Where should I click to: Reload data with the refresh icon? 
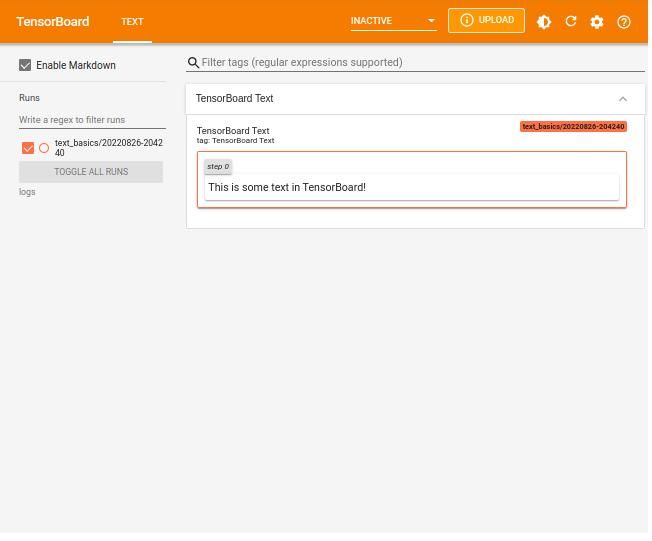pos(570,21)
